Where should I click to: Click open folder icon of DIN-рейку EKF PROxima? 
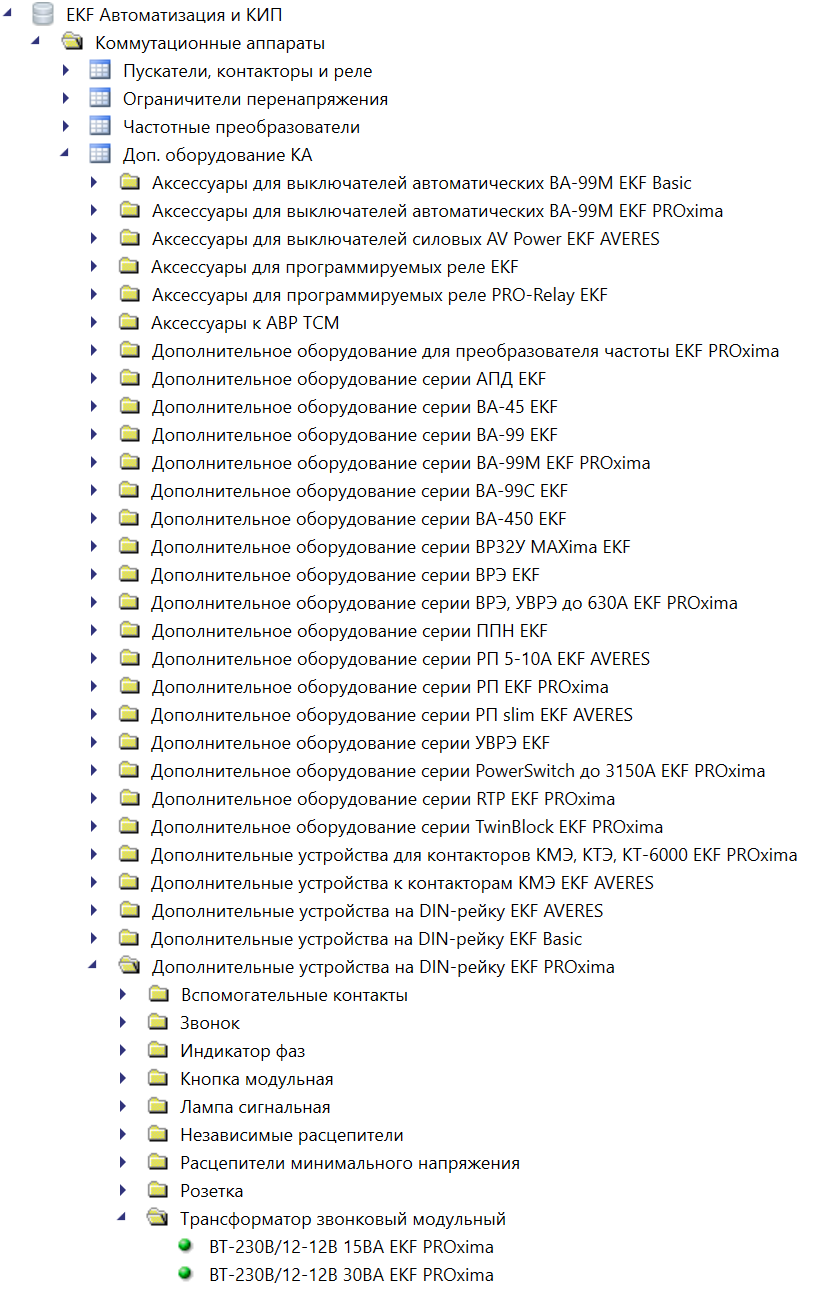click(x=128, y=967)
